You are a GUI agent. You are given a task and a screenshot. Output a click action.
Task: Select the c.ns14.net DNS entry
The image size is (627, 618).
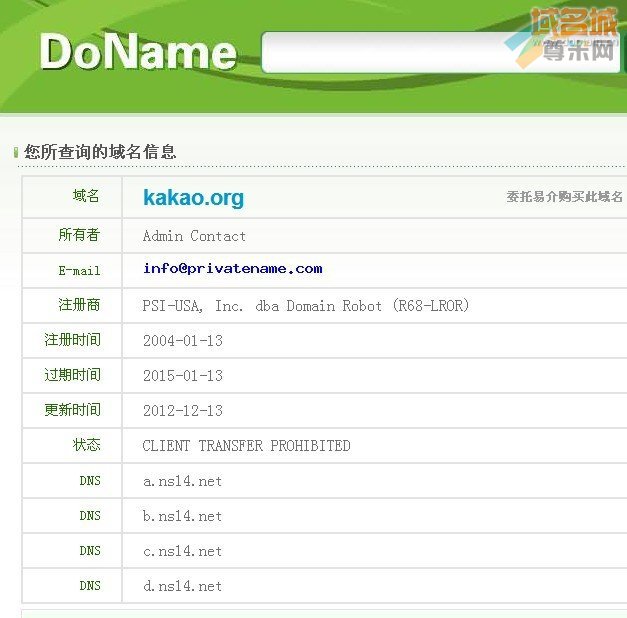tap(182, 551)
